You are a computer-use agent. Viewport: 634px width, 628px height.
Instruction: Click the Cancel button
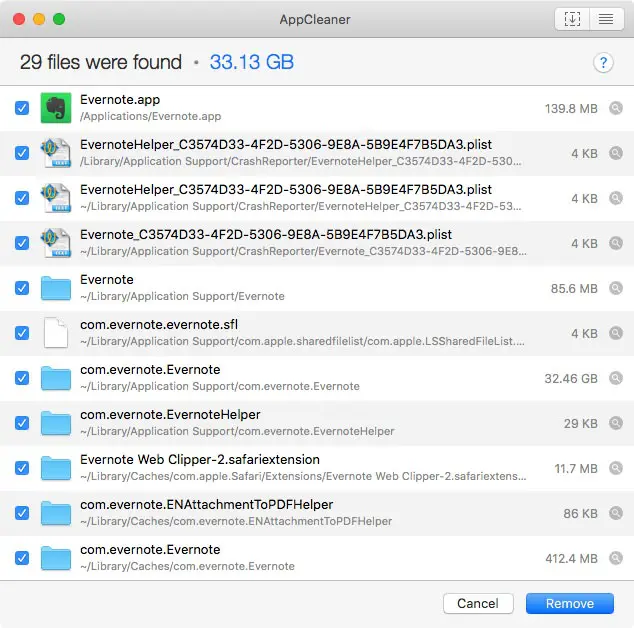[x=478, y=603]
